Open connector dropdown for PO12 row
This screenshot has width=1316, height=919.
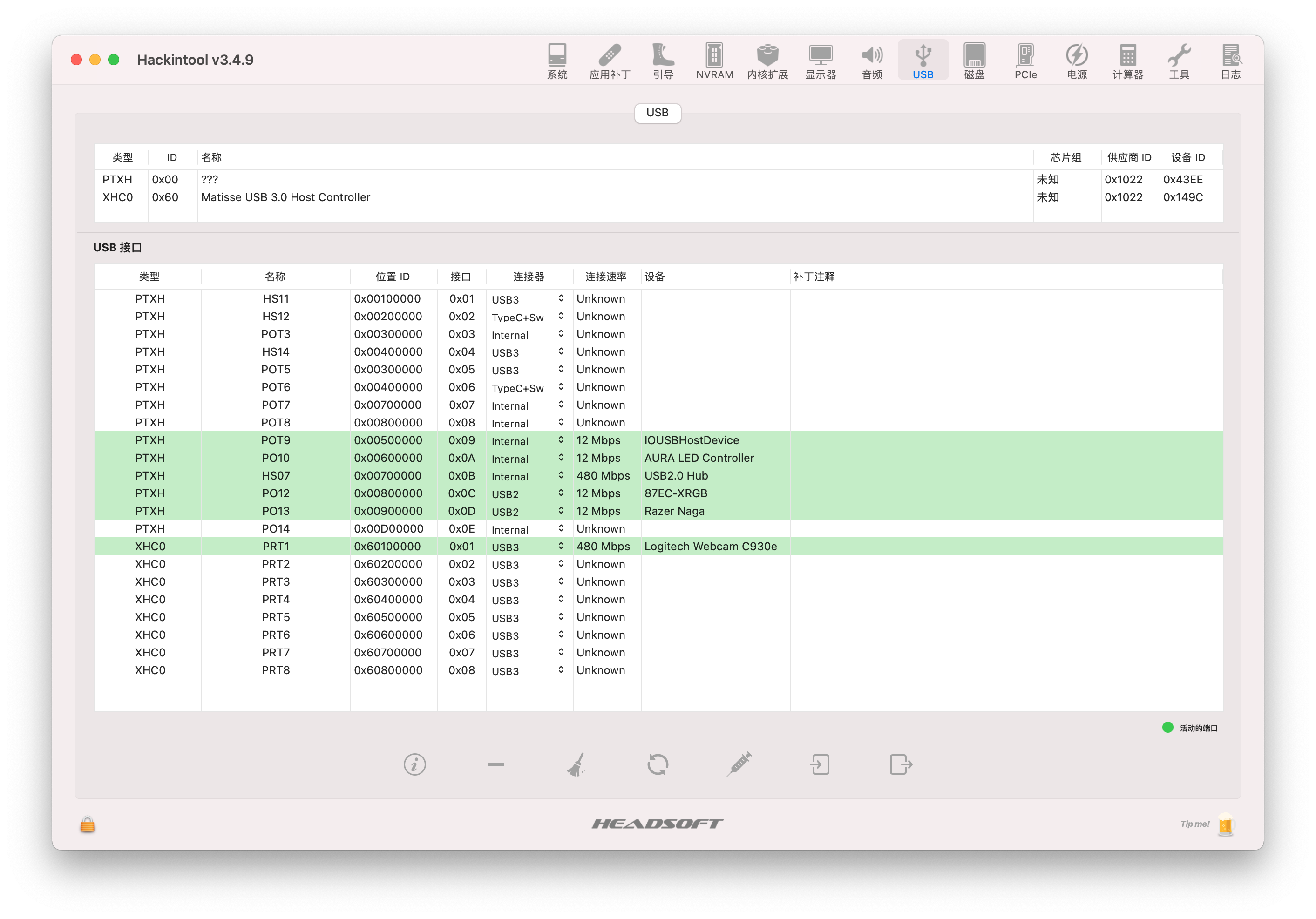click(x=528, y=494)
